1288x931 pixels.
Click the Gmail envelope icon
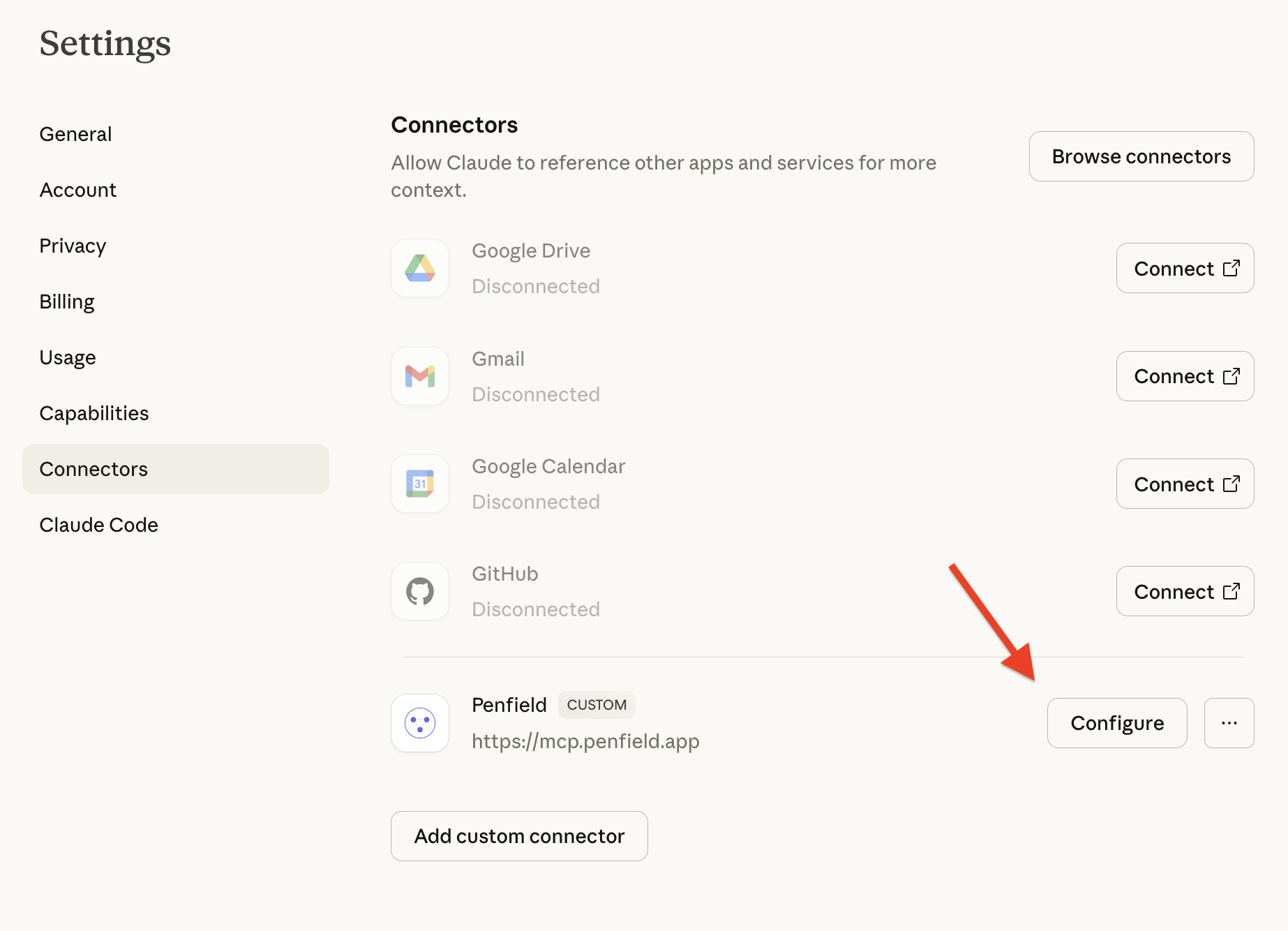[420, 376]
